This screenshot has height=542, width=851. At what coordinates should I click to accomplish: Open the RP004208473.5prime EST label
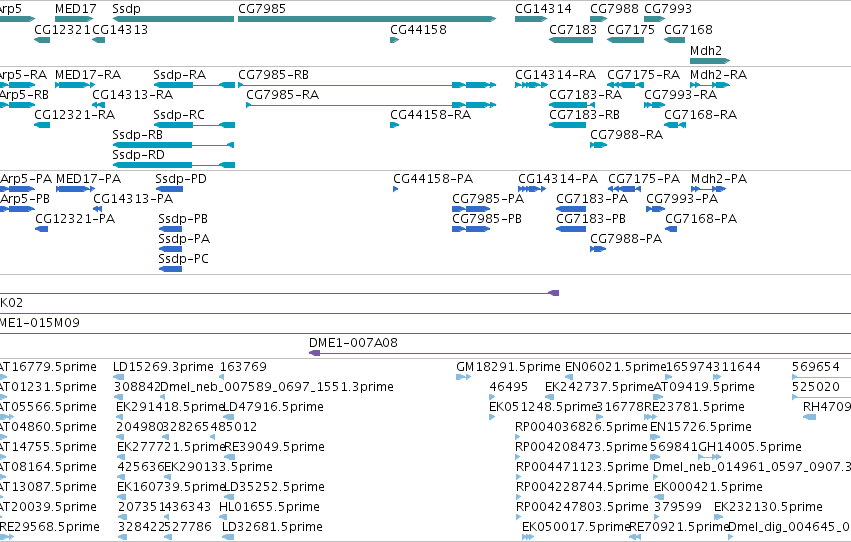coord(582,447)
